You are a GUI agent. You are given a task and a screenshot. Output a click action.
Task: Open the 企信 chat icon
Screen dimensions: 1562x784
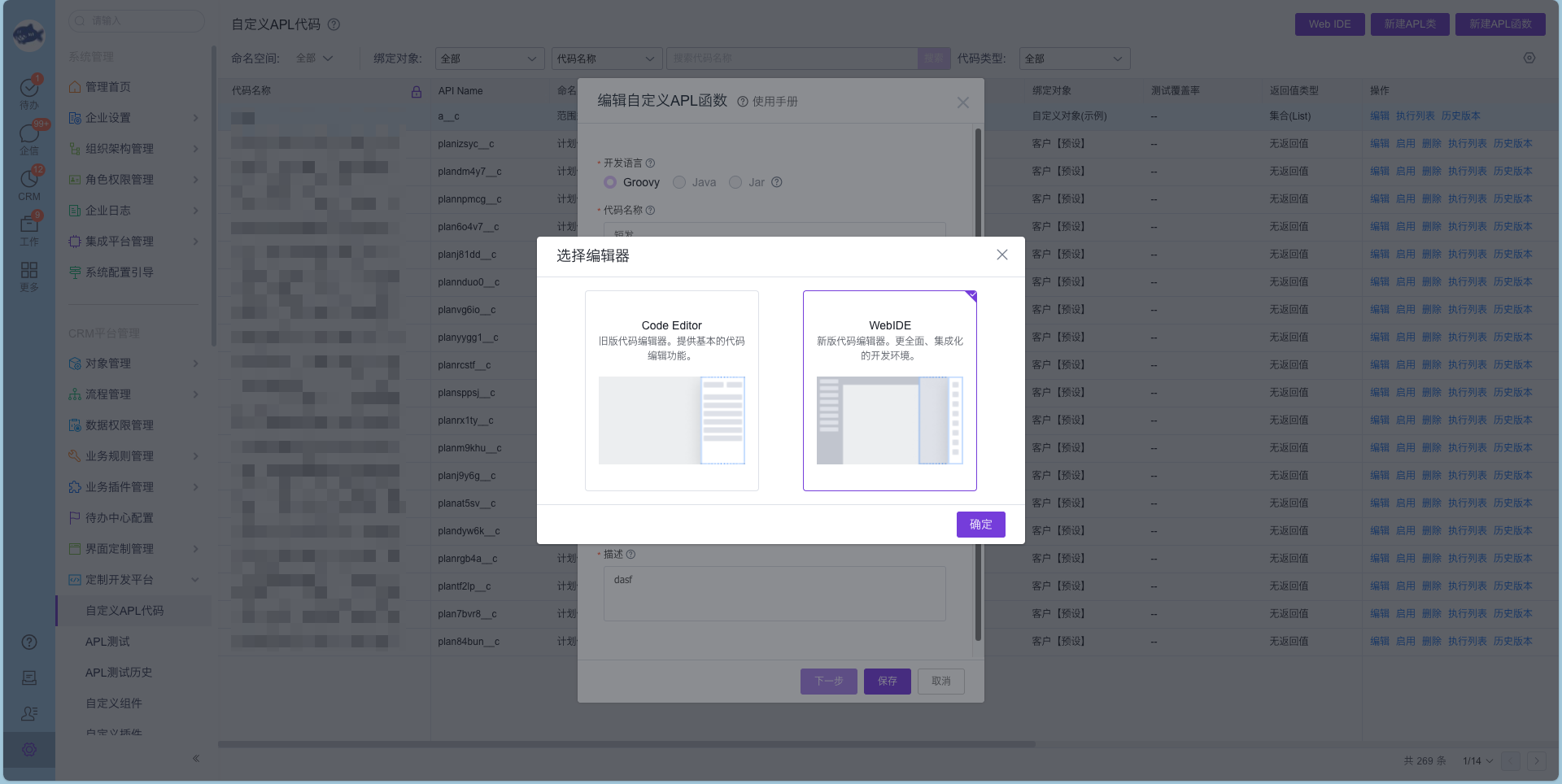click(x=29, y=134)
